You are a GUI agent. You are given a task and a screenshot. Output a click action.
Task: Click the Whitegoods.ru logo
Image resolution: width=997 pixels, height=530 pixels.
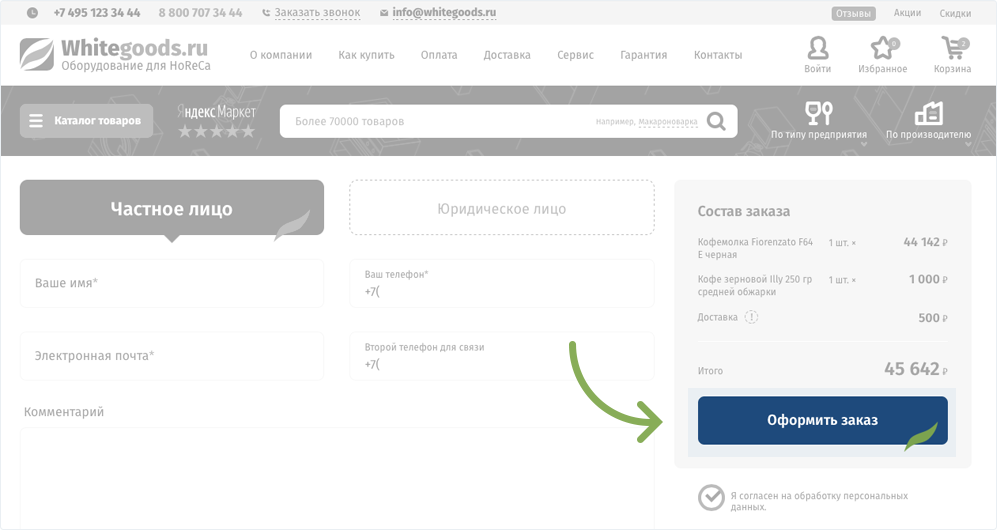pos(116,54)
